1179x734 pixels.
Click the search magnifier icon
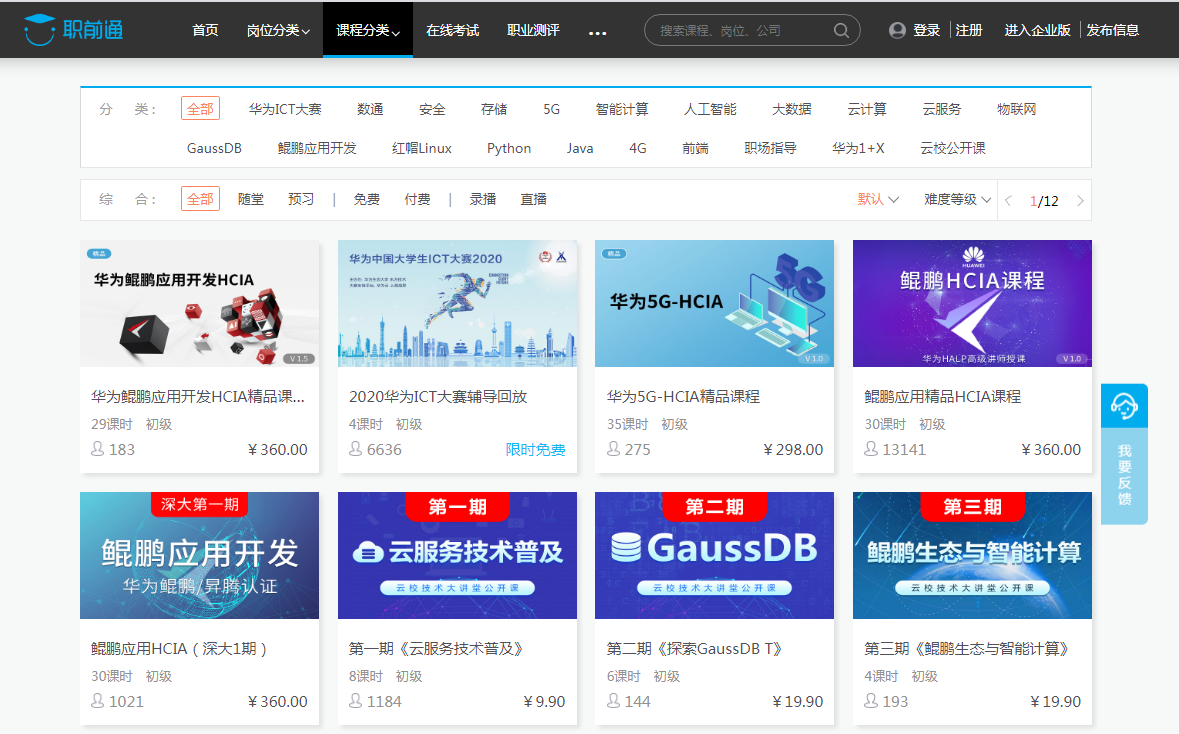(x=840, y=30)
